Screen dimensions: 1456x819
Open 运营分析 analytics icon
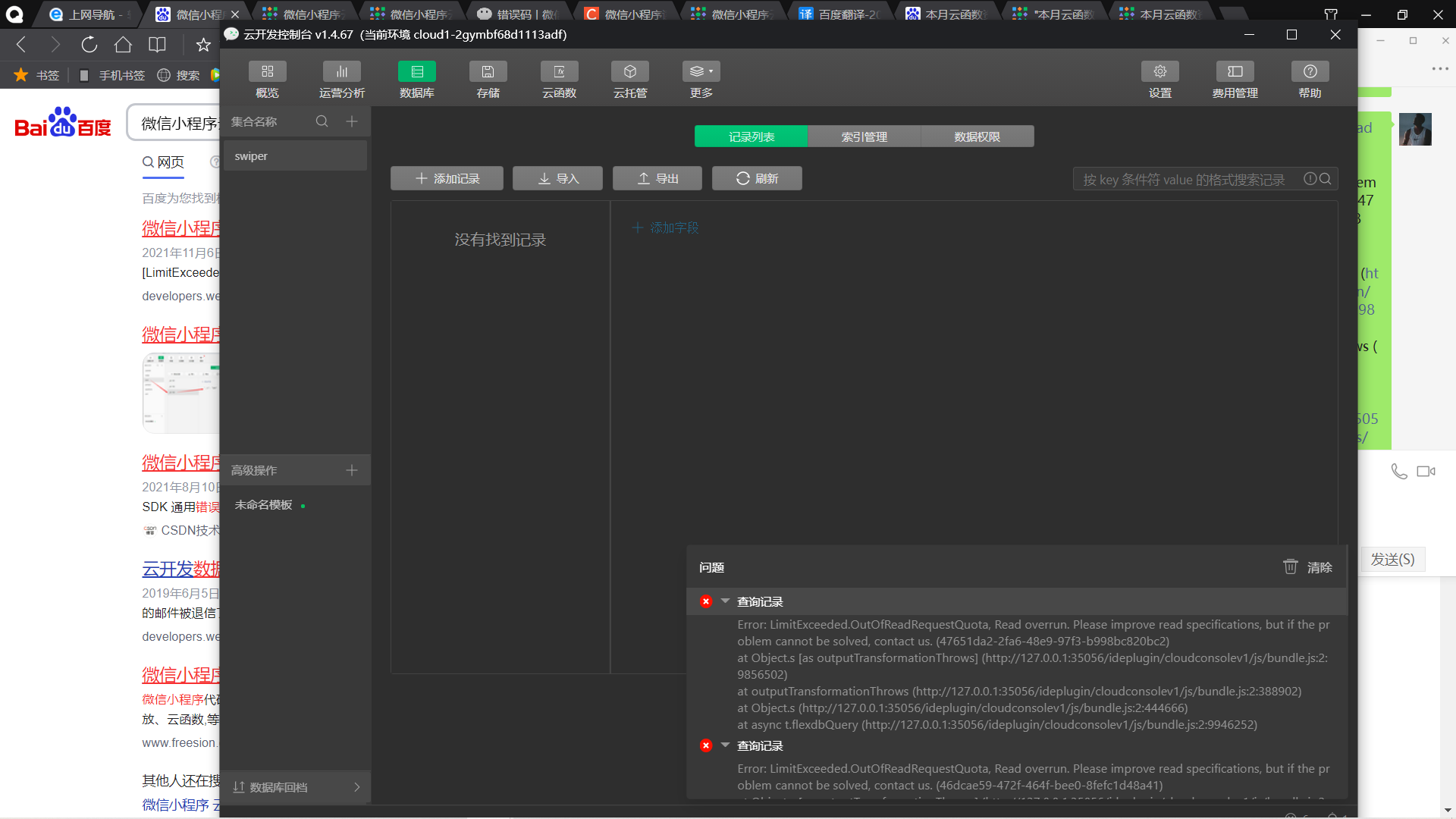click(341, 72)
